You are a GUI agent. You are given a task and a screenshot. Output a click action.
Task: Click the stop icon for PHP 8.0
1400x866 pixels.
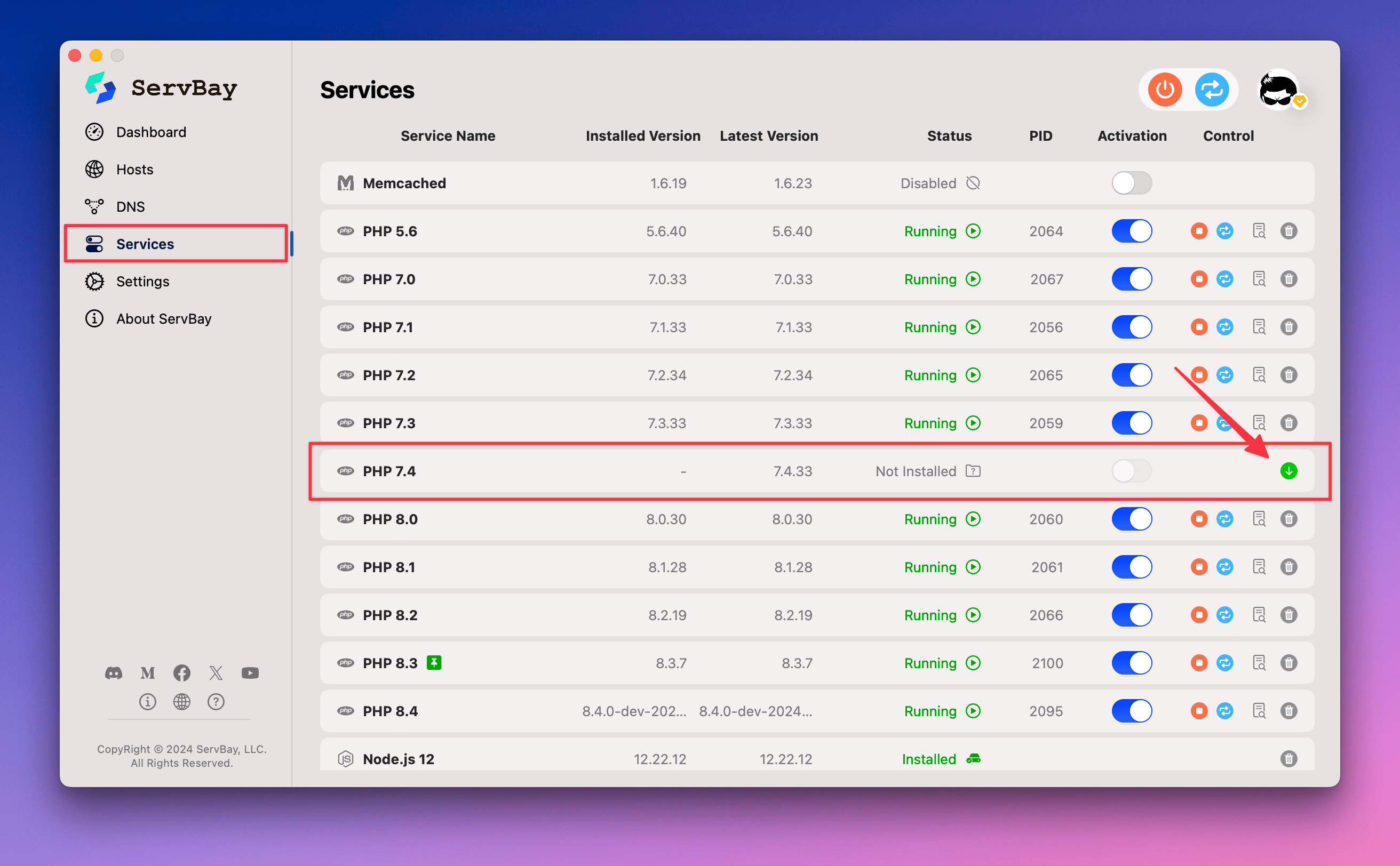(x=1197, y=518)
